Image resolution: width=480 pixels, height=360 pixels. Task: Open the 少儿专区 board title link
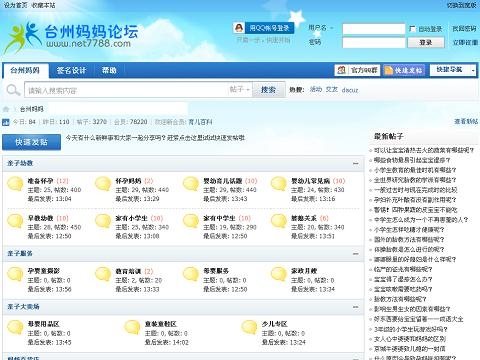(x=274, y=324)
